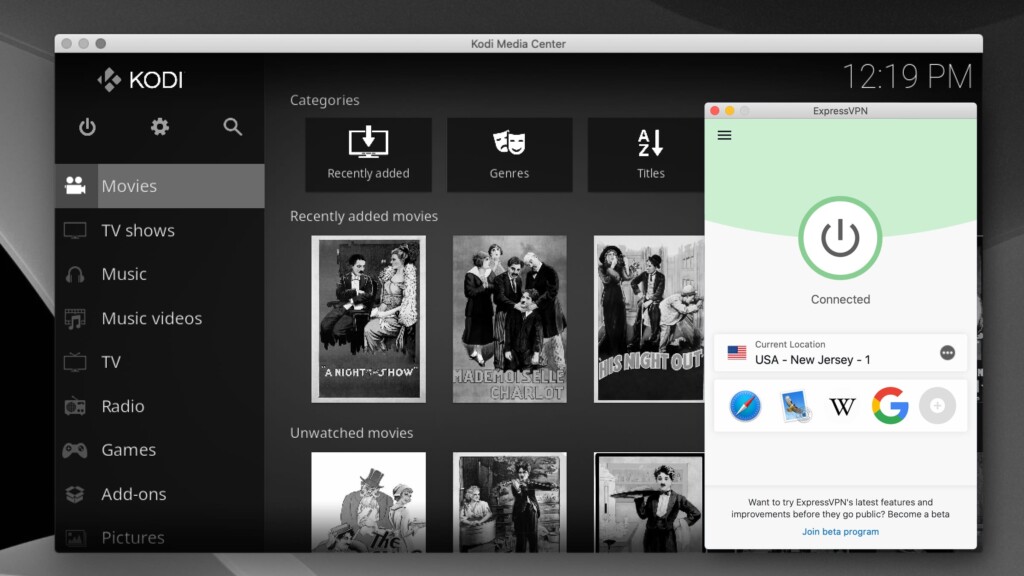Open second unwatched movie poster
1024x576 pixels.
(509, 502)
